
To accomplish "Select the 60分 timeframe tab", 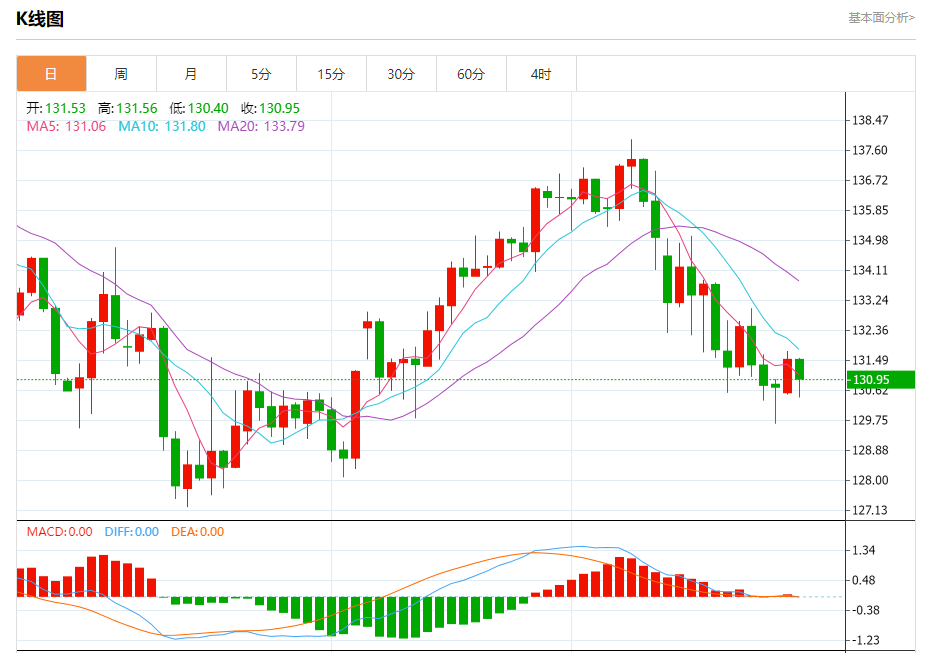I will pos(471,74).
